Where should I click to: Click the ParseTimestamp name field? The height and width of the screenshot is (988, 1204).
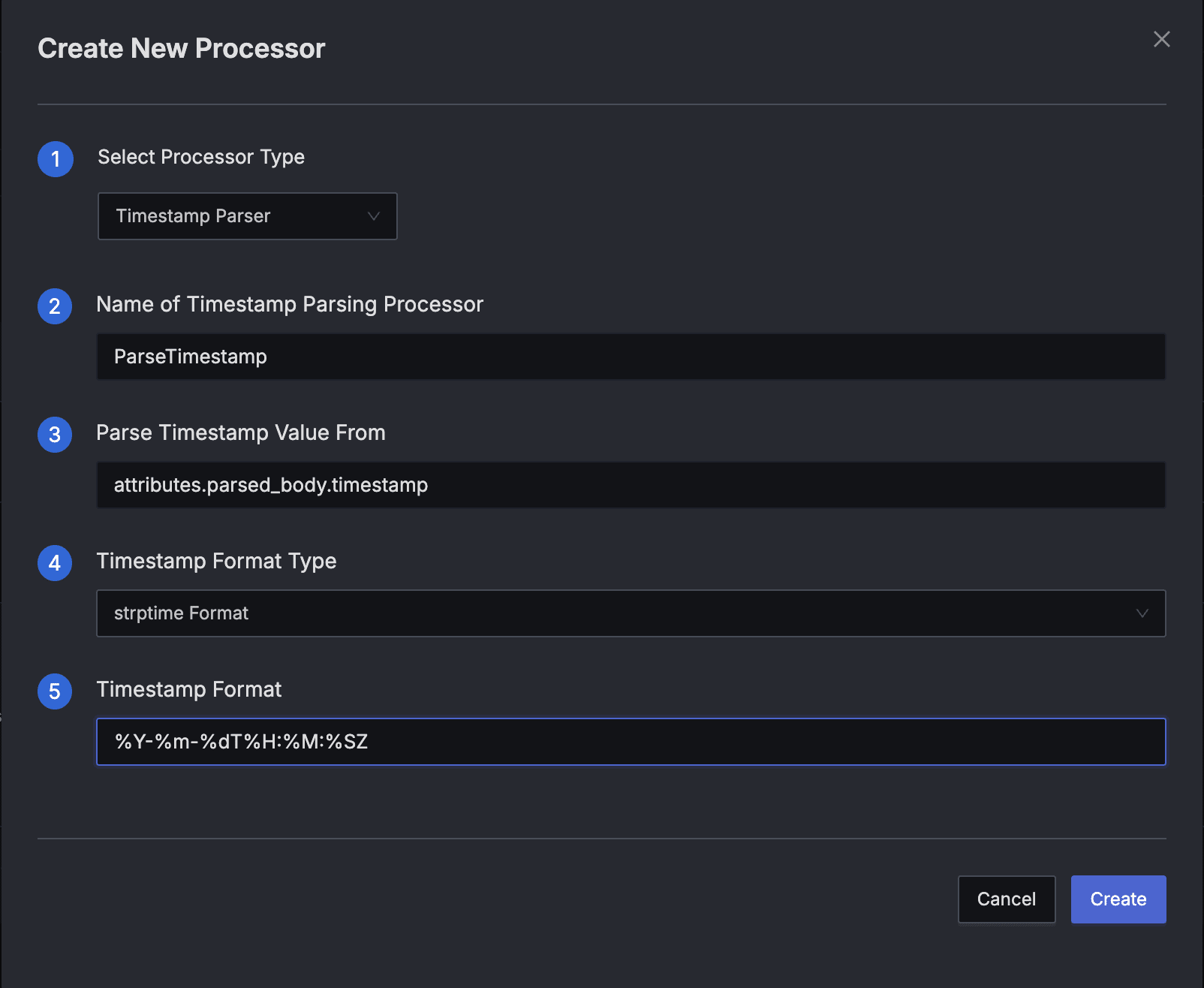(631, 357)
